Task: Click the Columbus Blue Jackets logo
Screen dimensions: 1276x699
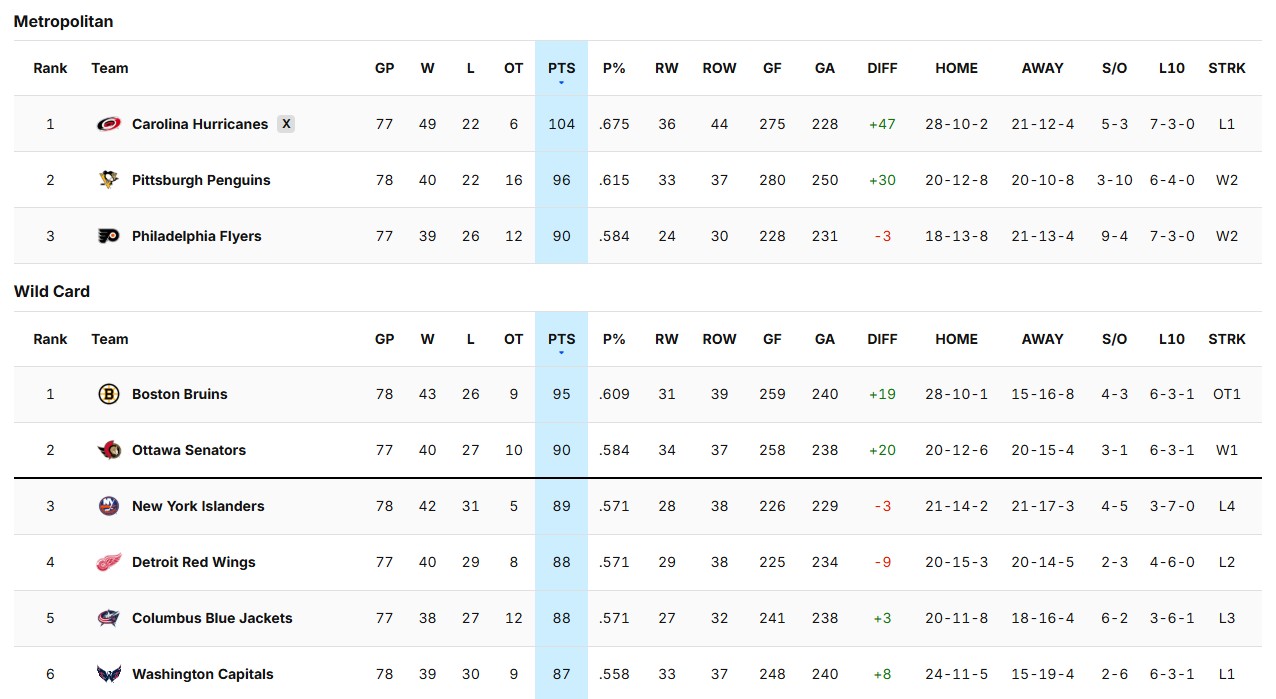Action: coord(108,618)
